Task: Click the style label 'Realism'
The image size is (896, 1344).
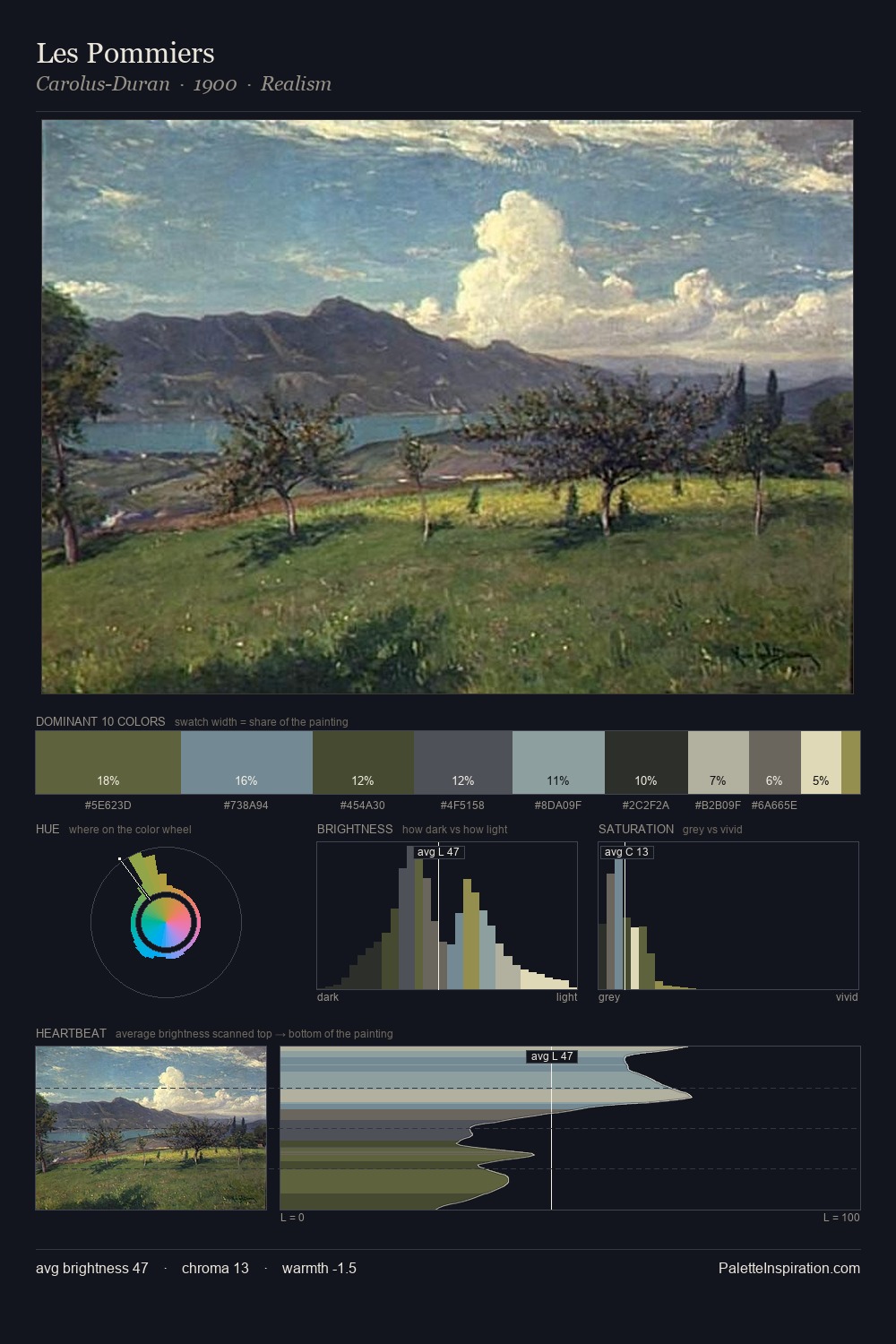Action: [296, 84]
